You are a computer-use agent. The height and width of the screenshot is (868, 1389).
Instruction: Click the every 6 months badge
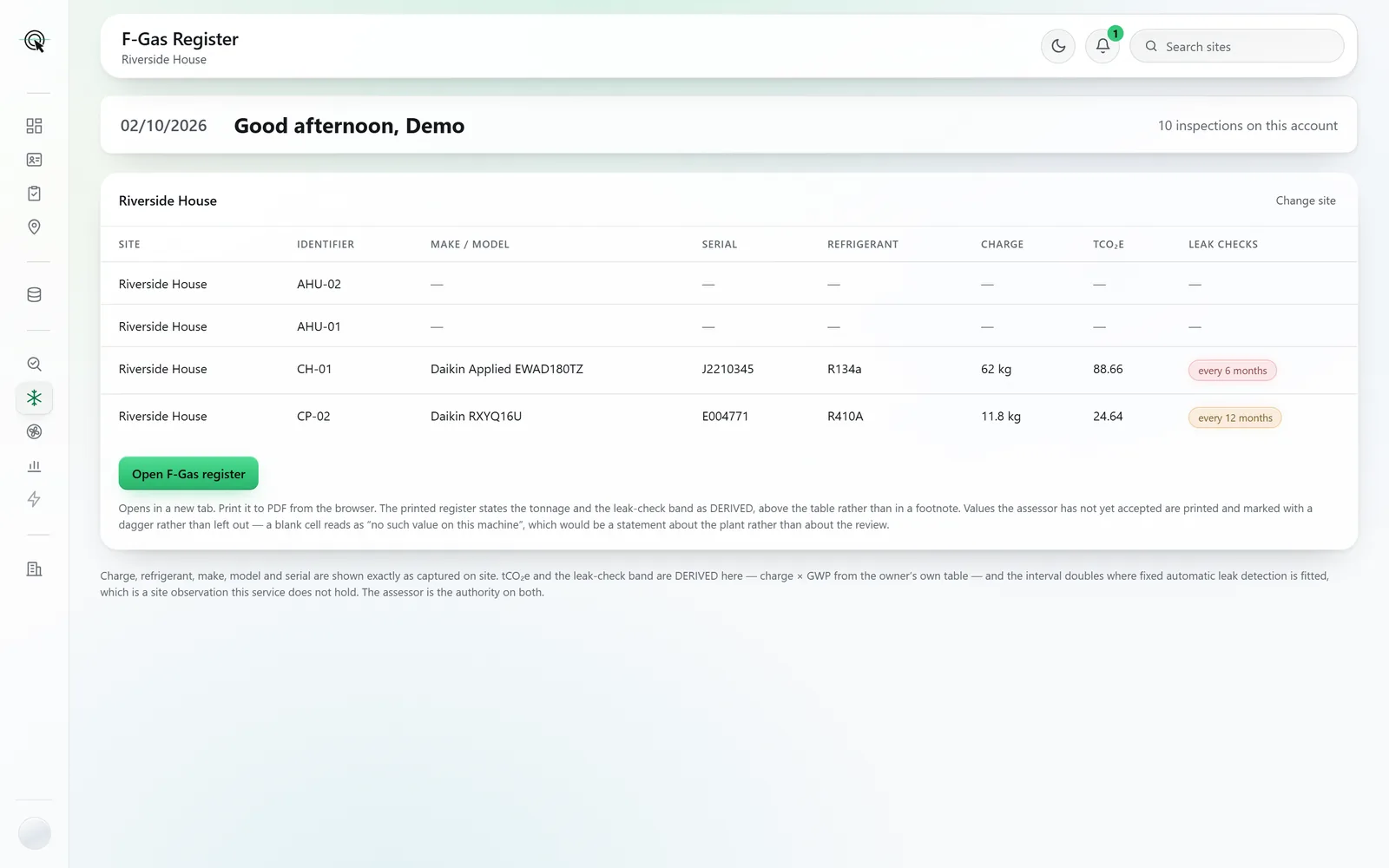[x=1232, y=371]
